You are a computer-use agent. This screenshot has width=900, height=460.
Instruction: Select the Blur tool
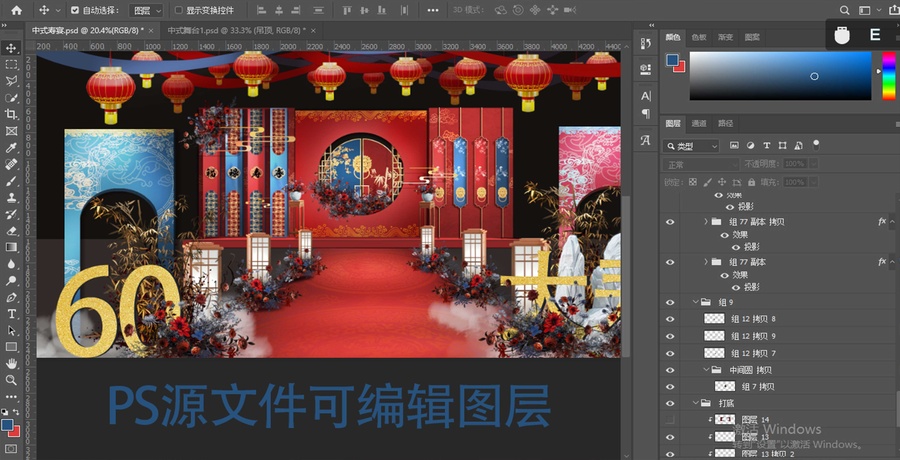click(11, 264)
